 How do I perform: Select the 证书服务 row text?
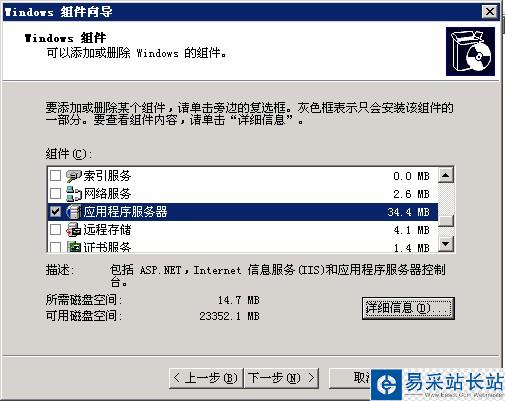point(107,247)
